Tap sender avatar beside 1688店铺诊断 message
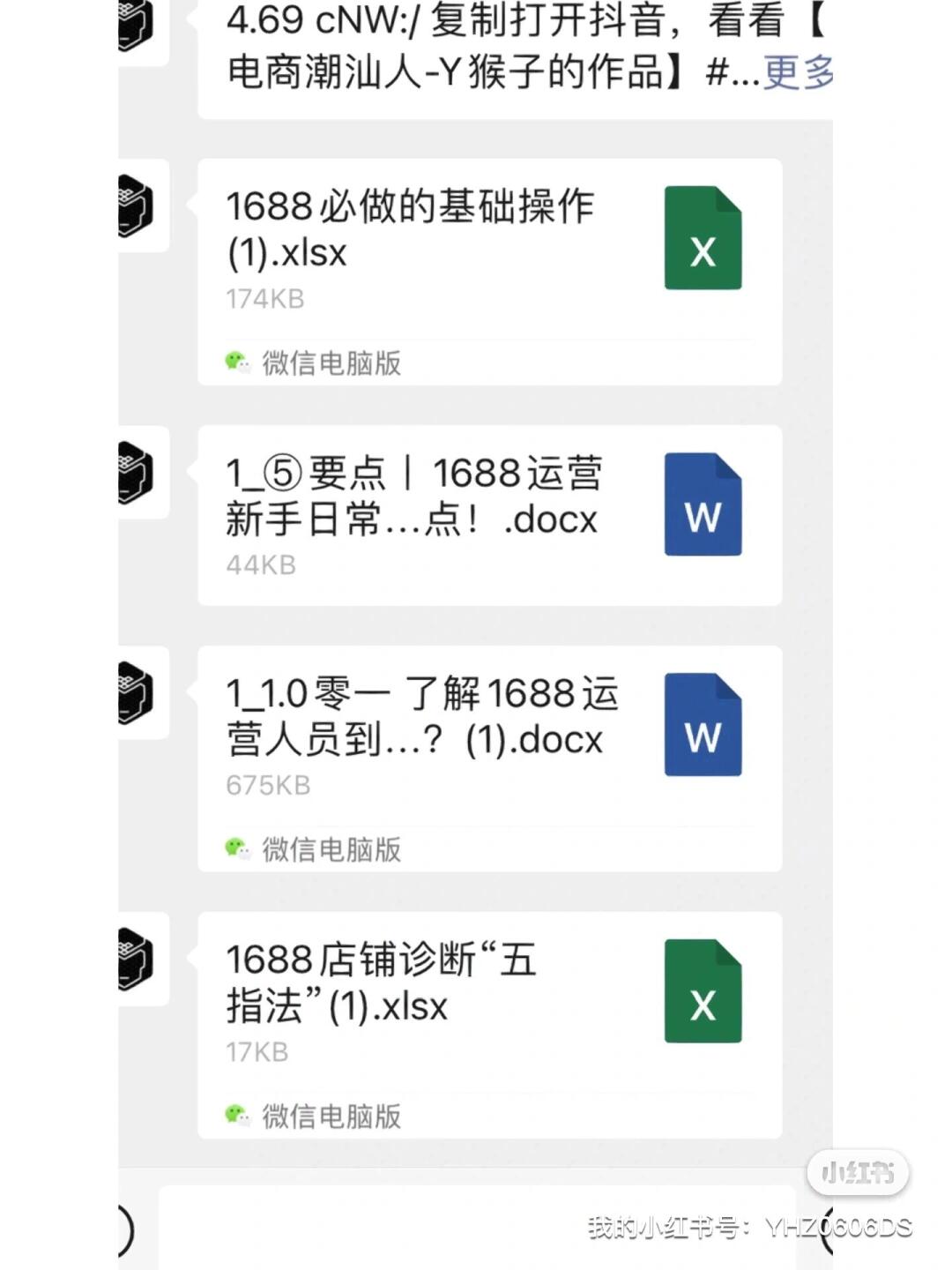Image resolution: width=952 pixels, height=1270 pixels. click(141, 959)
